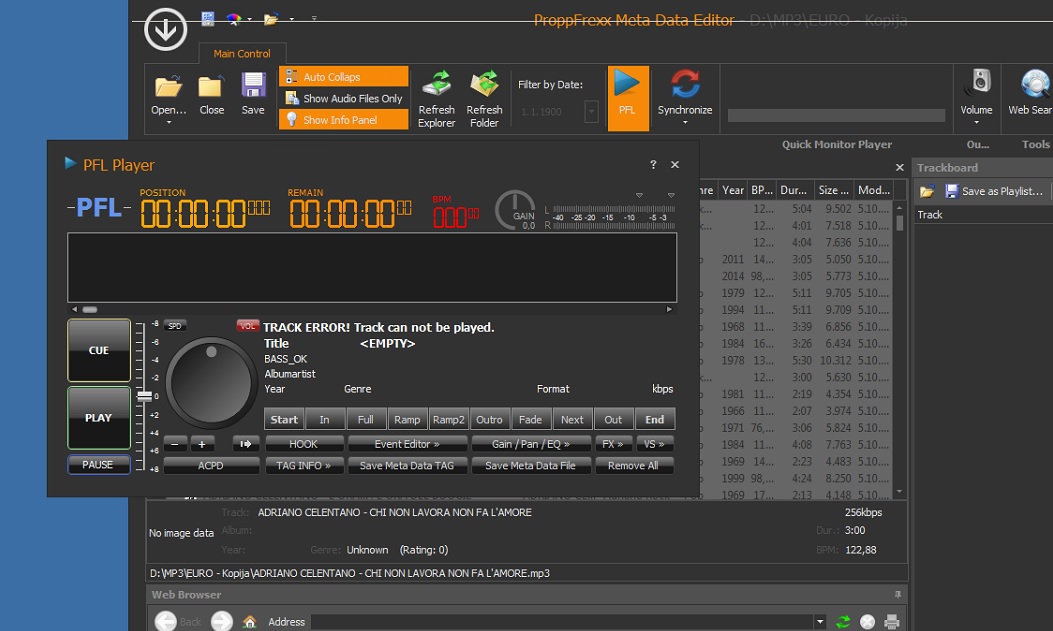Expand the Synchronize dropdown
This screenshot has height=631, width=1053.
pos(685,122)
